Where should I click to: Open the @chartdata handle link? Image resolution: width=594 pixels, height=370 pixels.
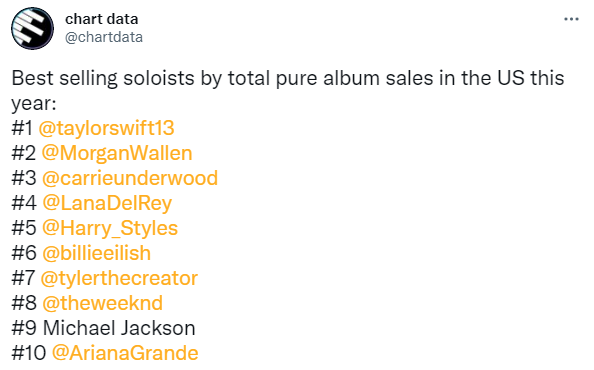point(104,37)
